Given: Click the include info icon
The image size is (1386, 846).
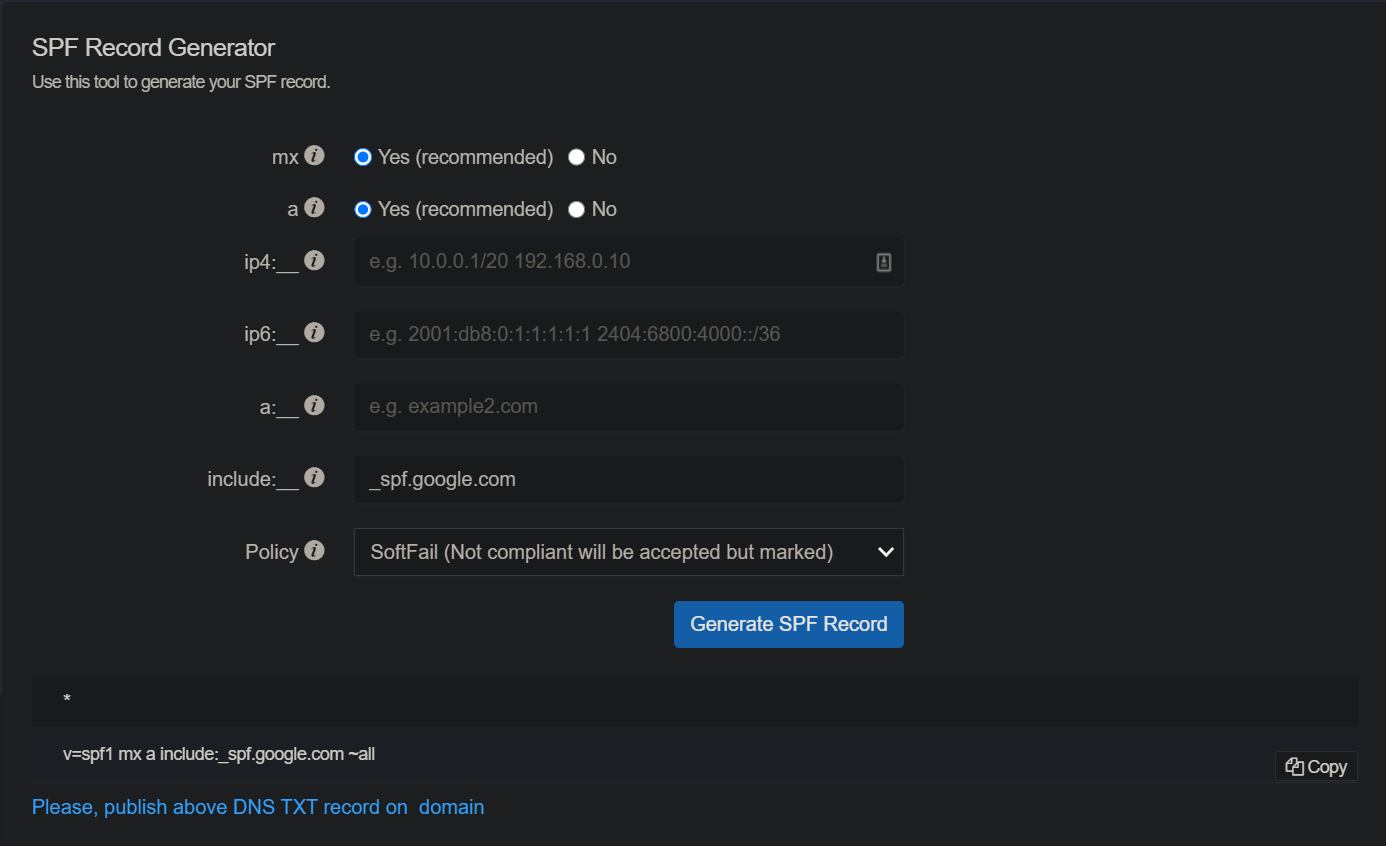Looking at the screenshot, I should click(317, 477).
